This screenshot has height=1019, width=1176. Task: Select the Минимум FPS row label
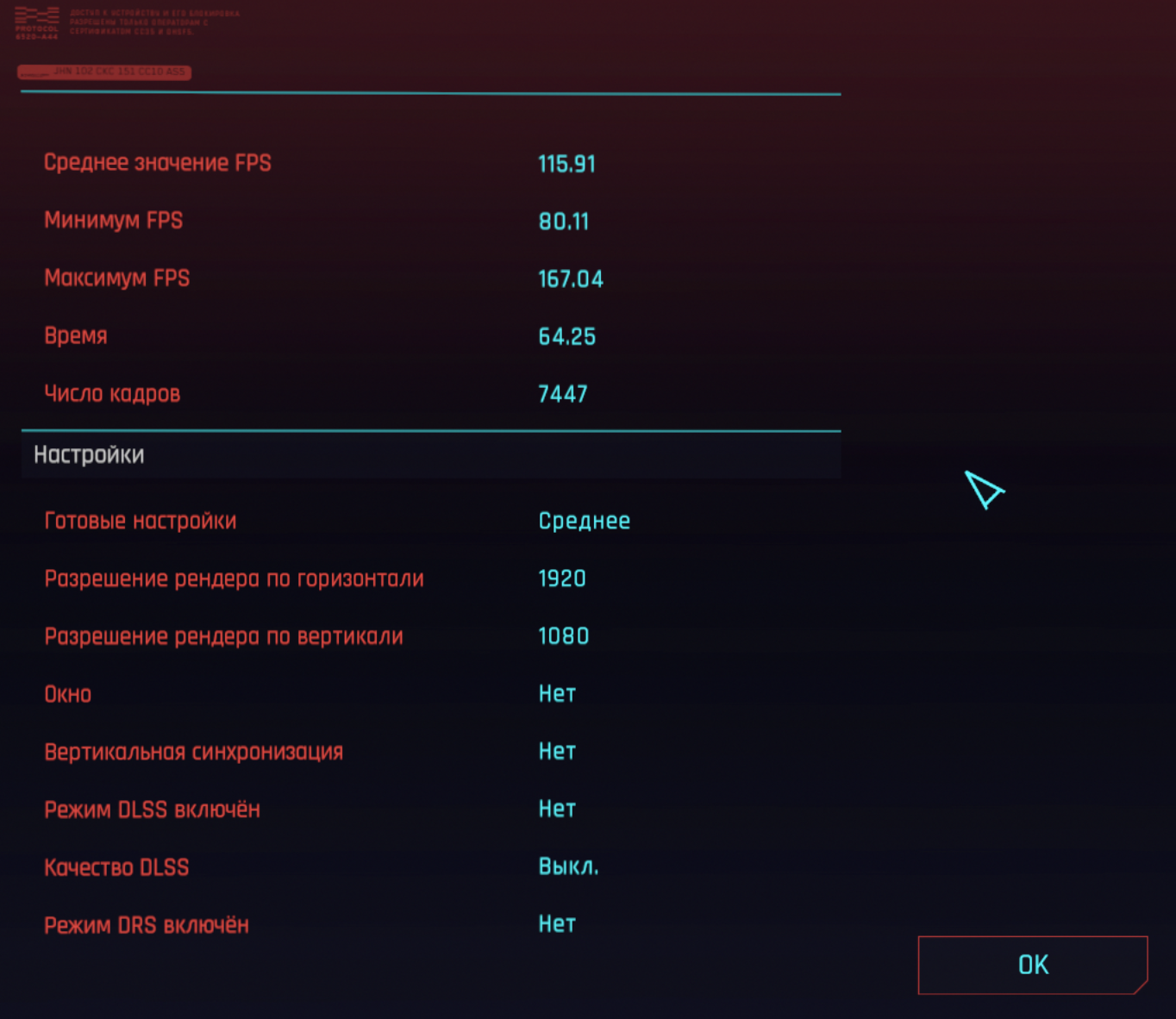[114, 221]
